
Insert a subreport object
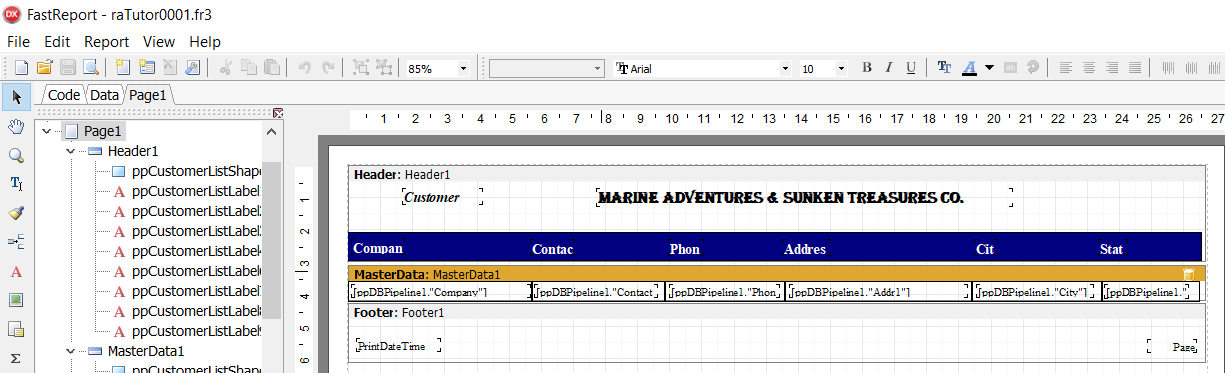pyautogui.click(x=16, y=329)
